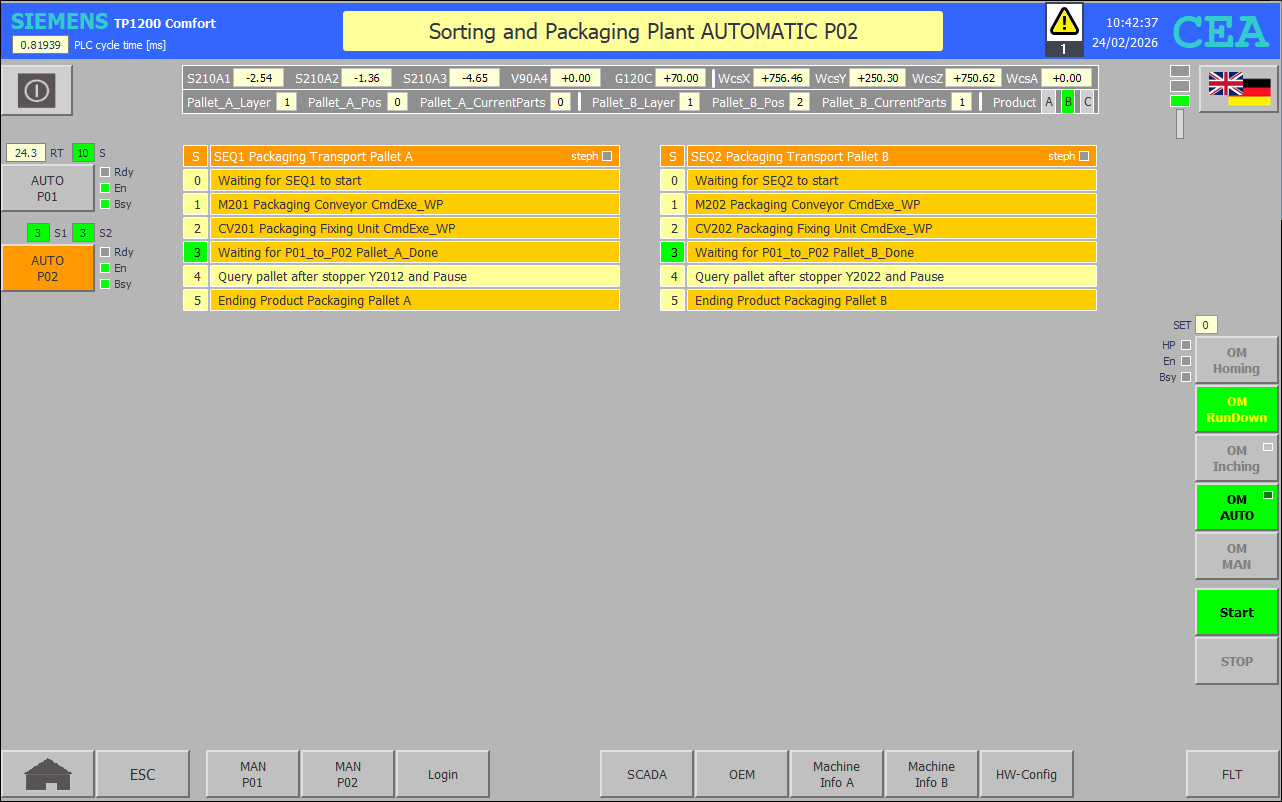1282x802 pixels.
Task: Select the AUTO P02 plant button
Action: click(x=47, y=268)
